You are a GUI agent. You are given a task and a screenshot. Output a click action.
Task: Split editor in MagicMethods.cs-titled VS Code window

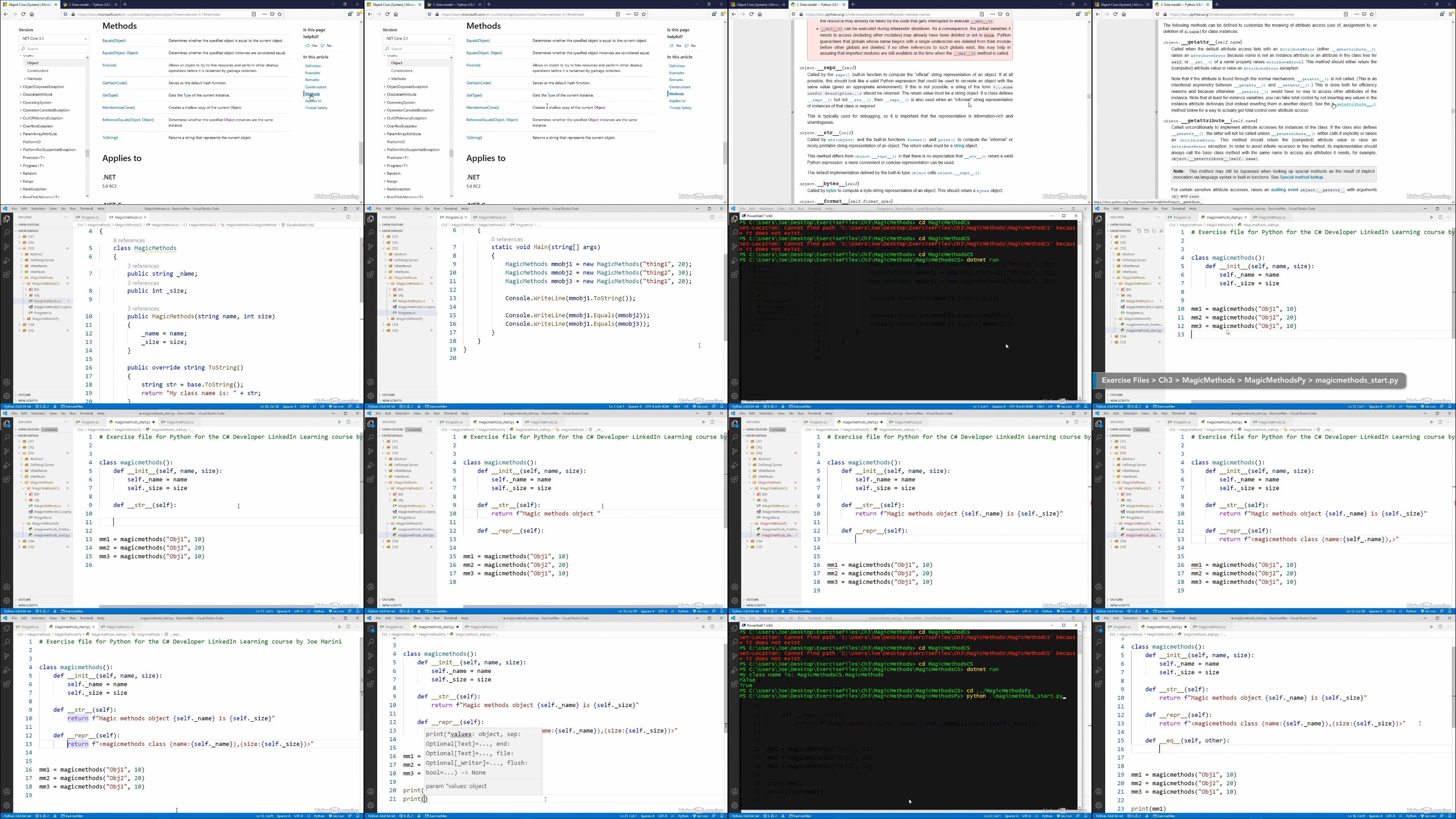coord(348,217)
